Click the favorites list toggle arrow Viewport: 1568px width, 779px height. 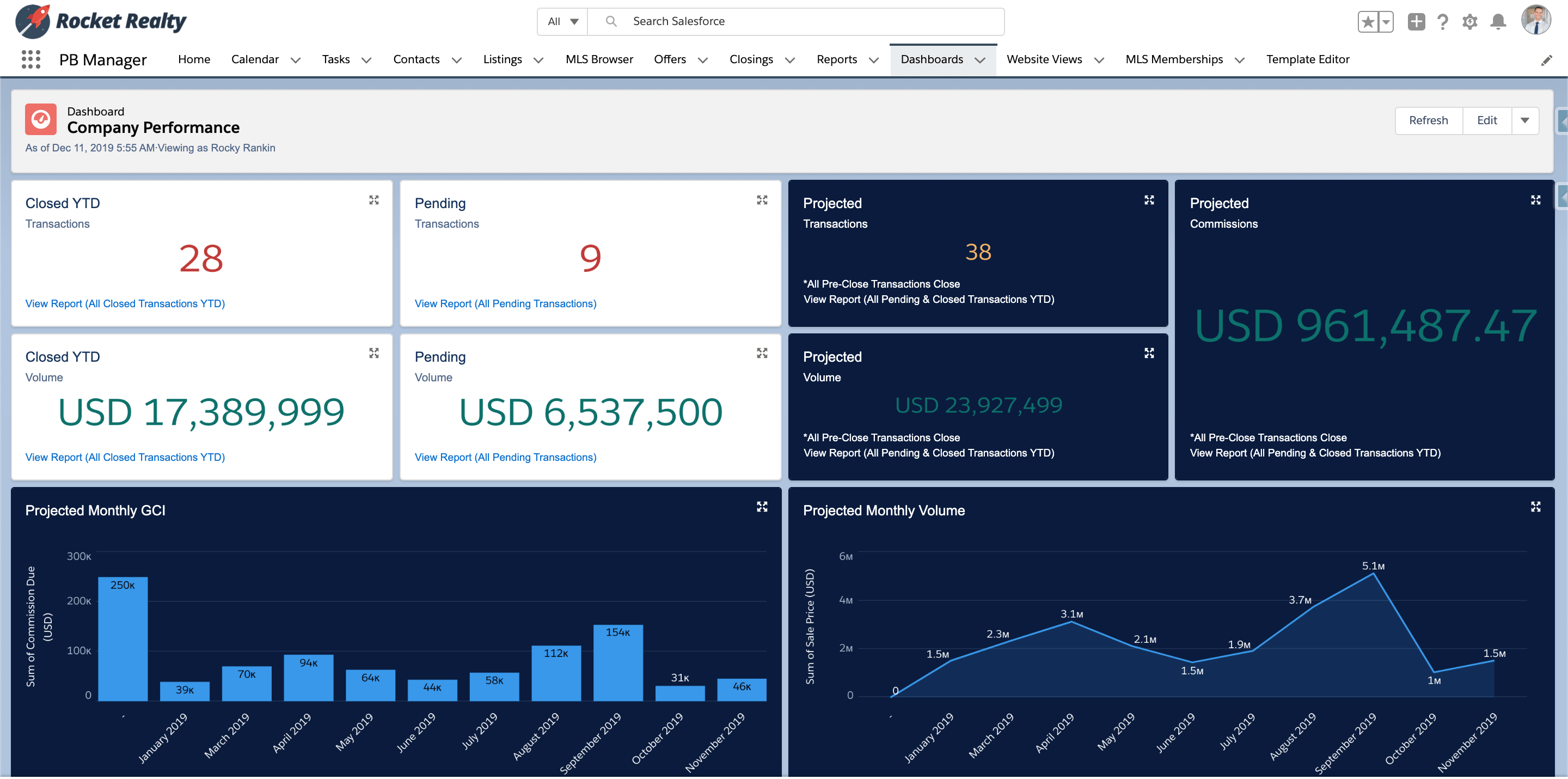pyautogui.click(x=1386, y=21)
